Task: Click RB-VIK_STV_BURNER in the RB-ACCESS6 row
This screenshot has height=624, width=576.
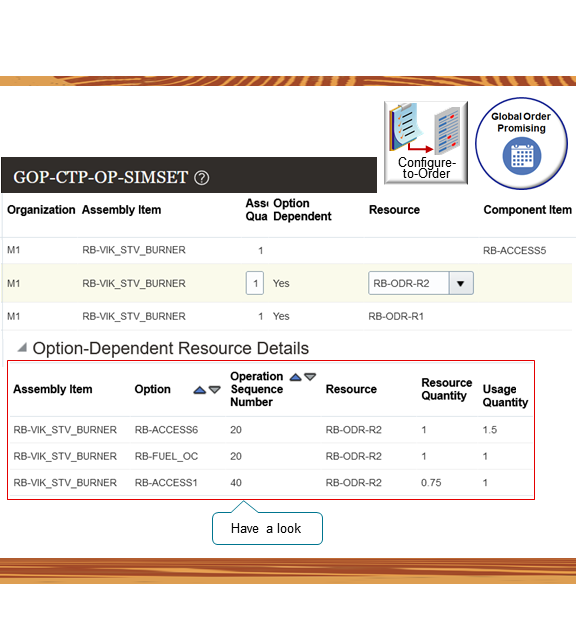Action: (65, 430)
